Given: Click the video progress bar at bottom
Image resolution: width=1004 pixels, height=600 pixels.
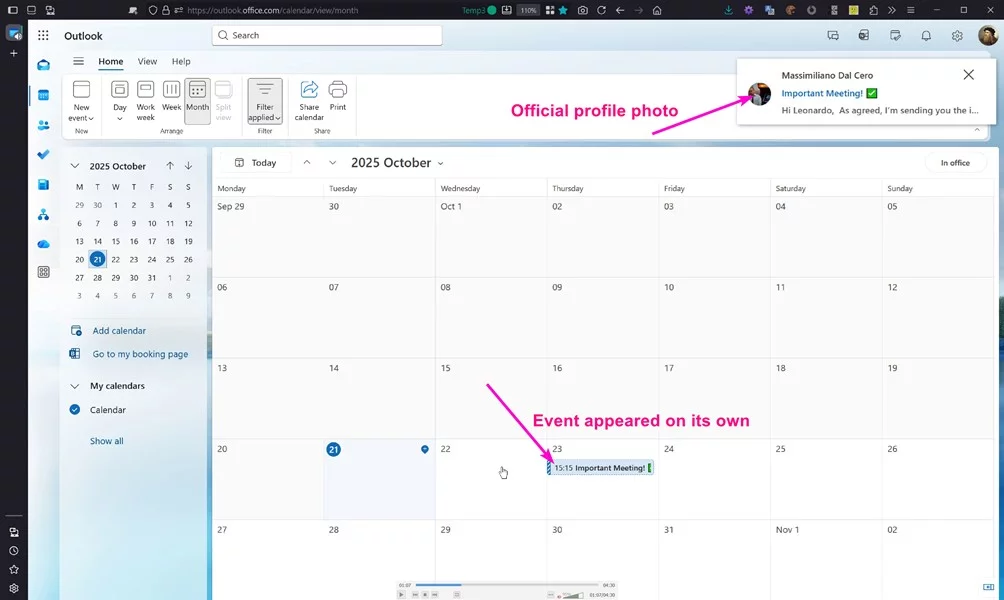Looking at the screenshot, I should click(x=507, y=585).
